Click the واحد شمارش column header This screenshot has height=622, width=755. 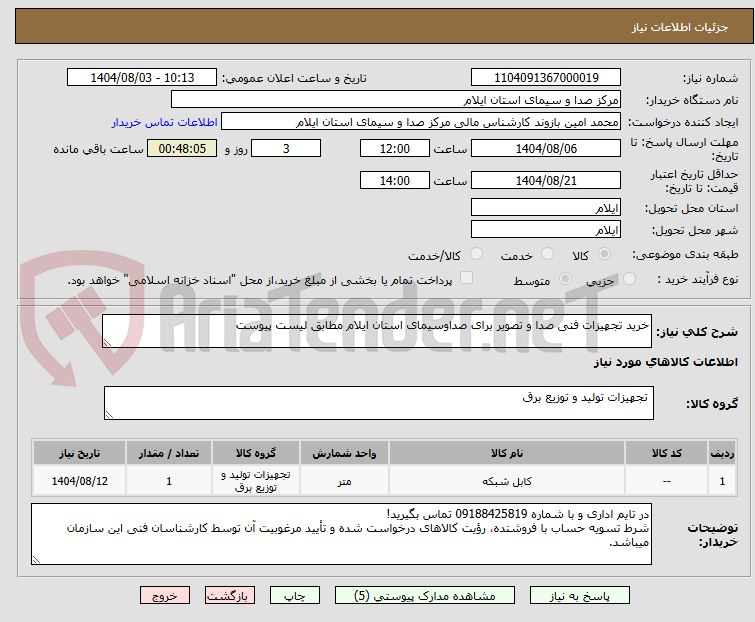click(344, 453)
